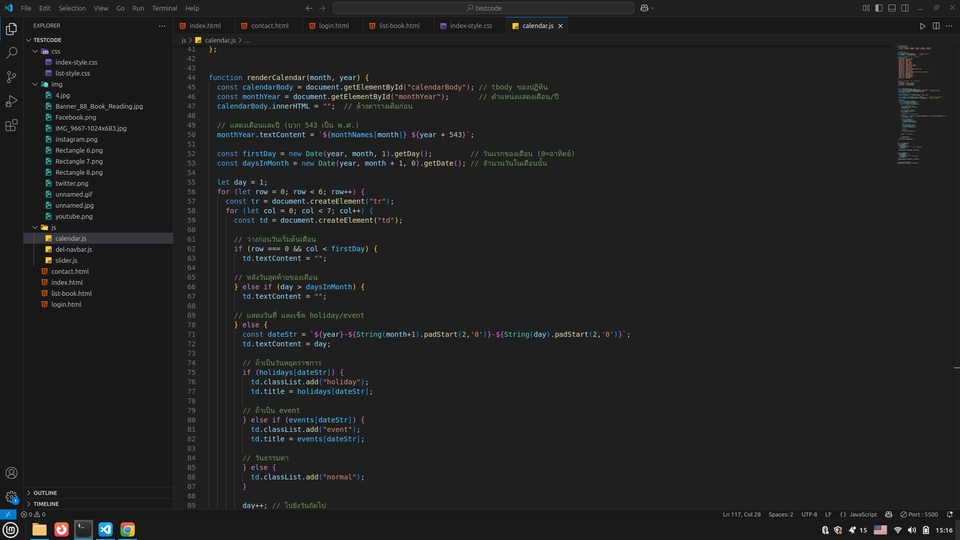Split the editor right
960x540 pixels.
[936, 26]
